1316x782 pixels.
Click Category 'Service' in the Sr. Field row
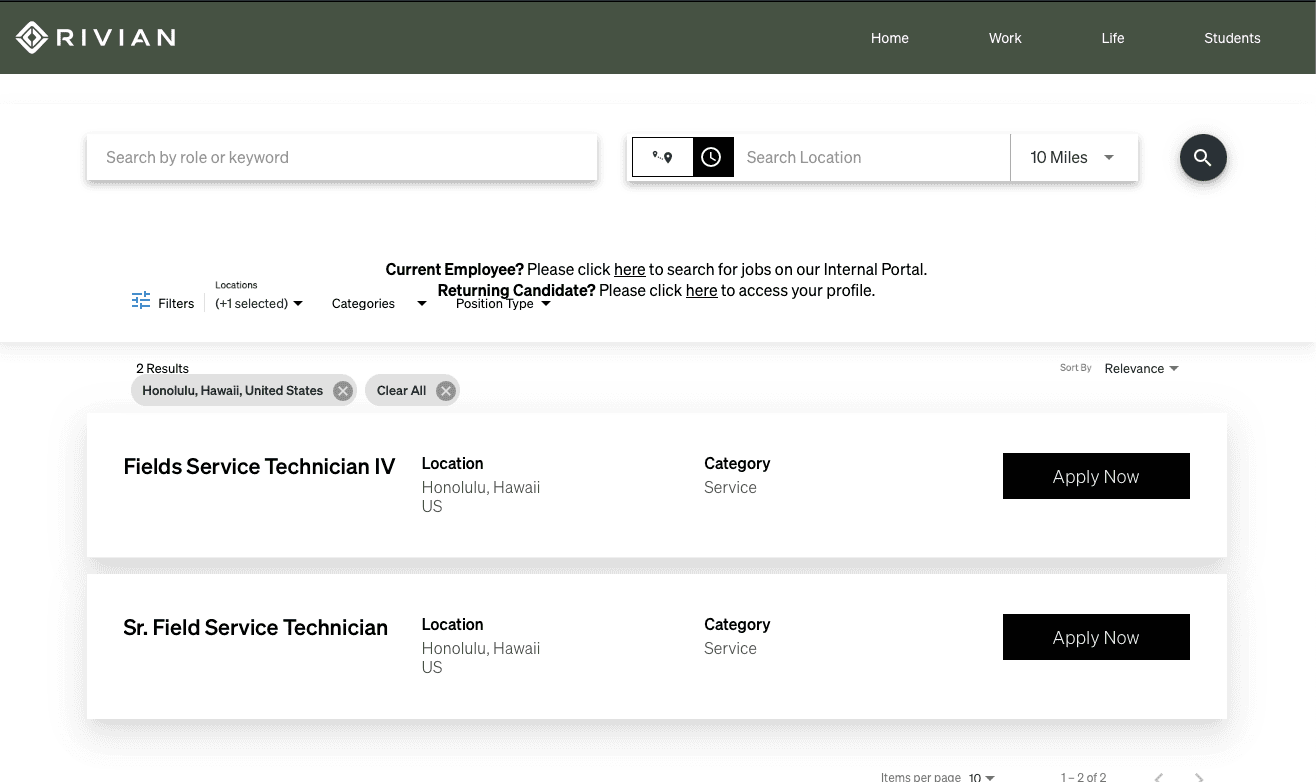coord(730,648)
